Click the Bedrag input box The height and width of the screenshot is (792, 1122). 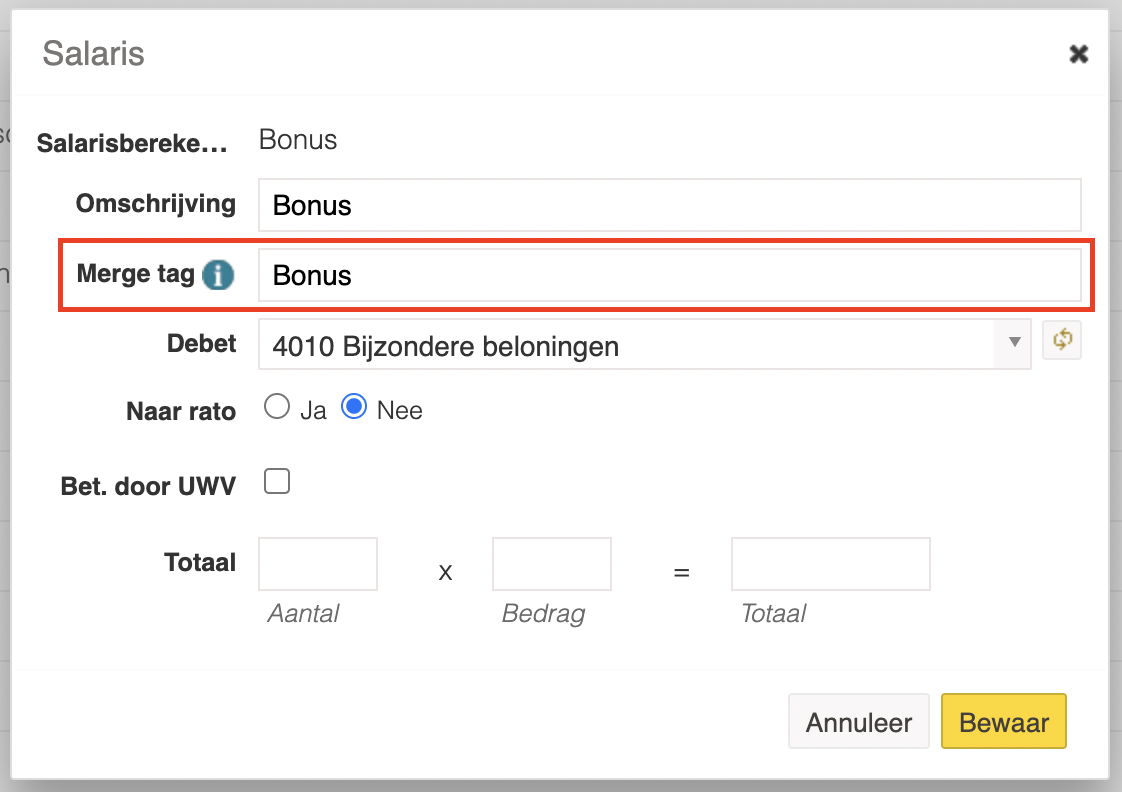tap(552, 564)
